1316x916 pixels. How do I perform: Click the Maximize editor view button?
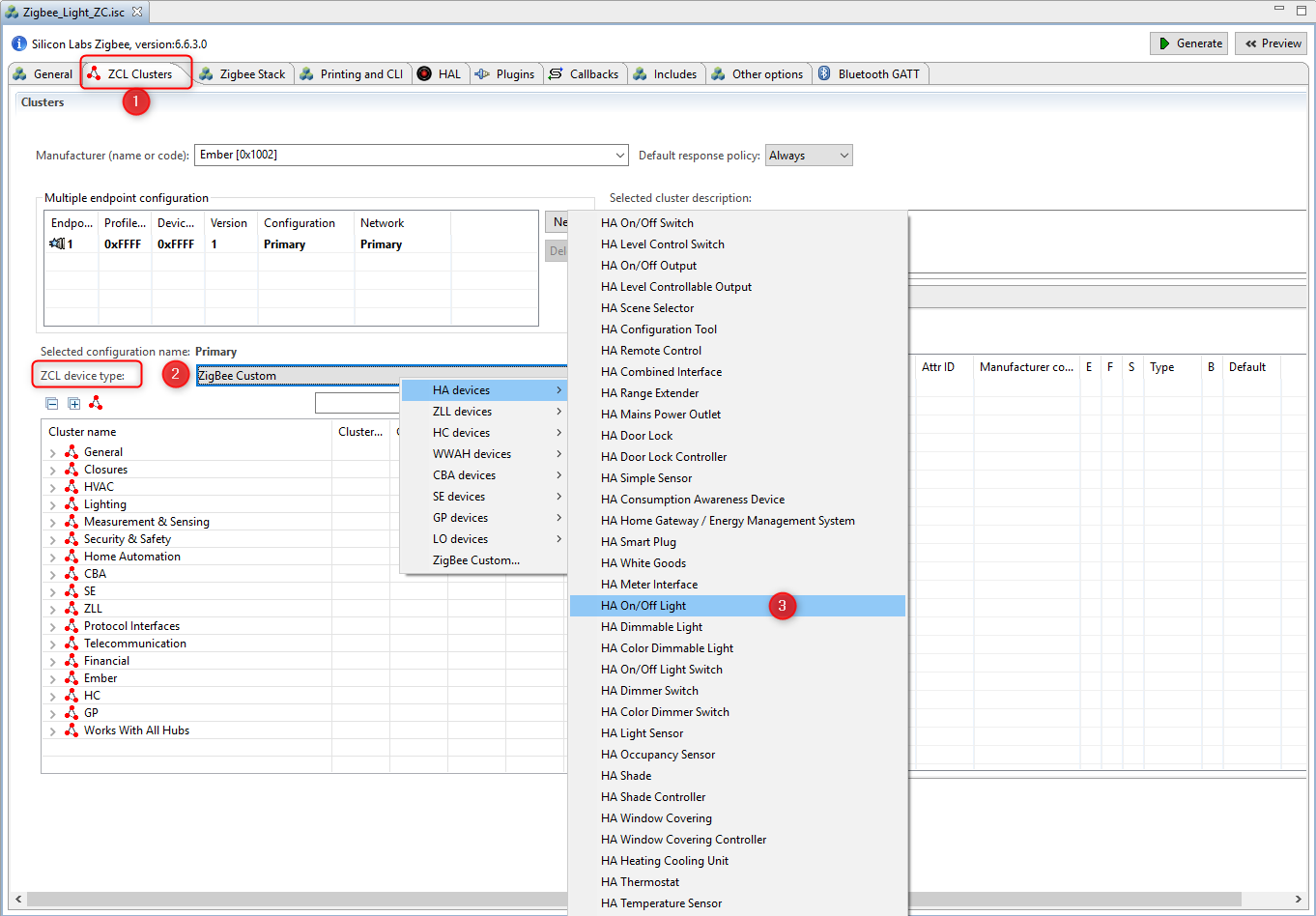point(1301,10)
